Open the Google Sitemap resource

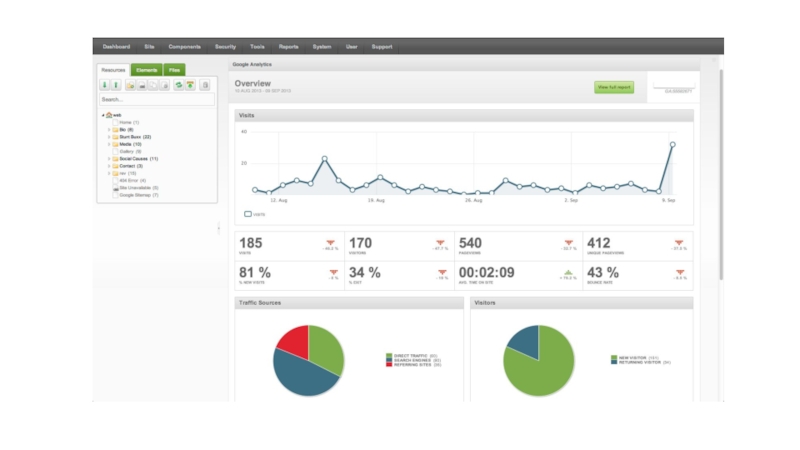click(x=134, y=195)
